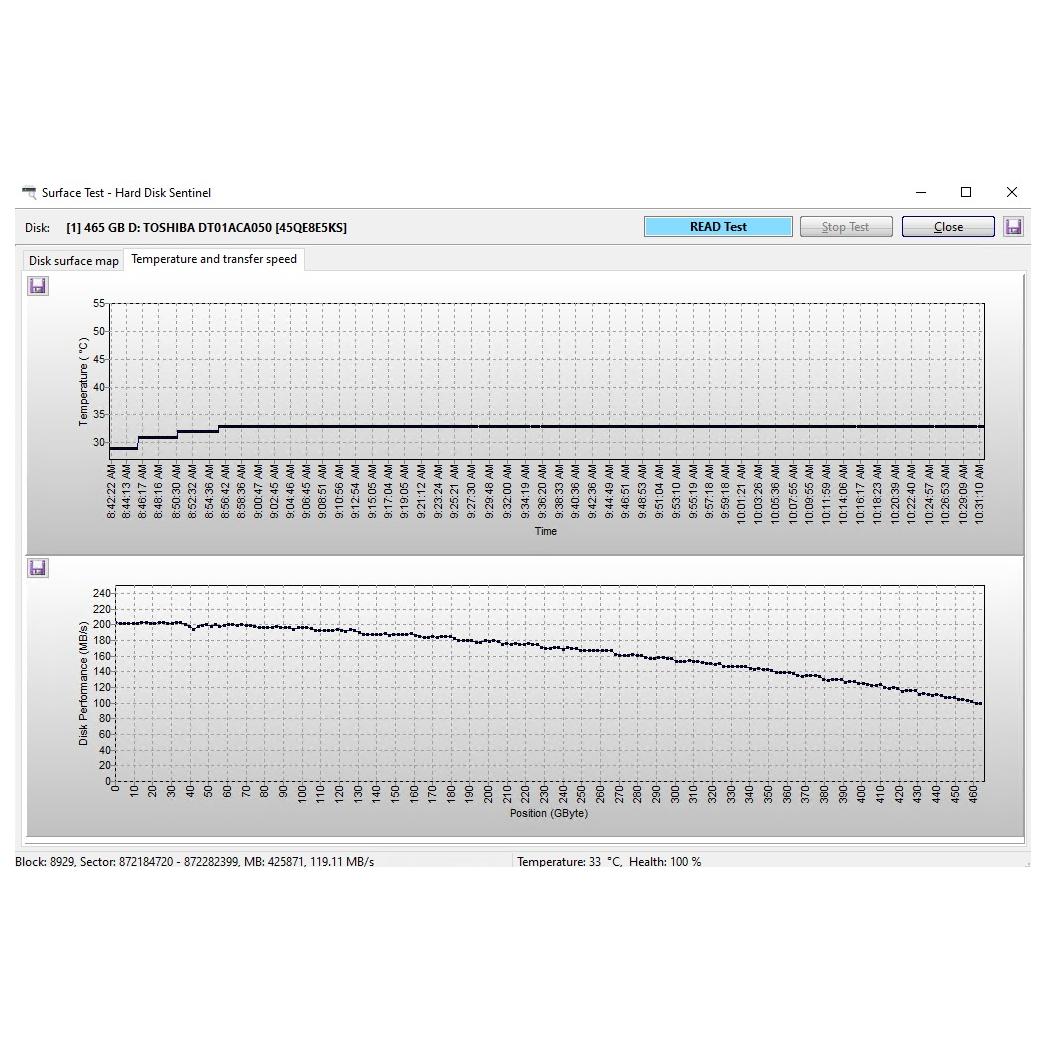Minimize the Surface Test window
This screenshot has height=1047, width=1047.
click(921, 193)
